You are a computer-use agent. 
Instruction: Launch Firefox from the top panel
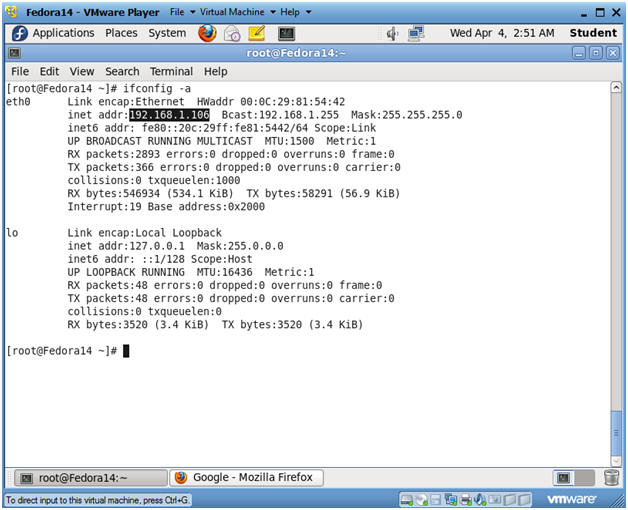point(207,33)
